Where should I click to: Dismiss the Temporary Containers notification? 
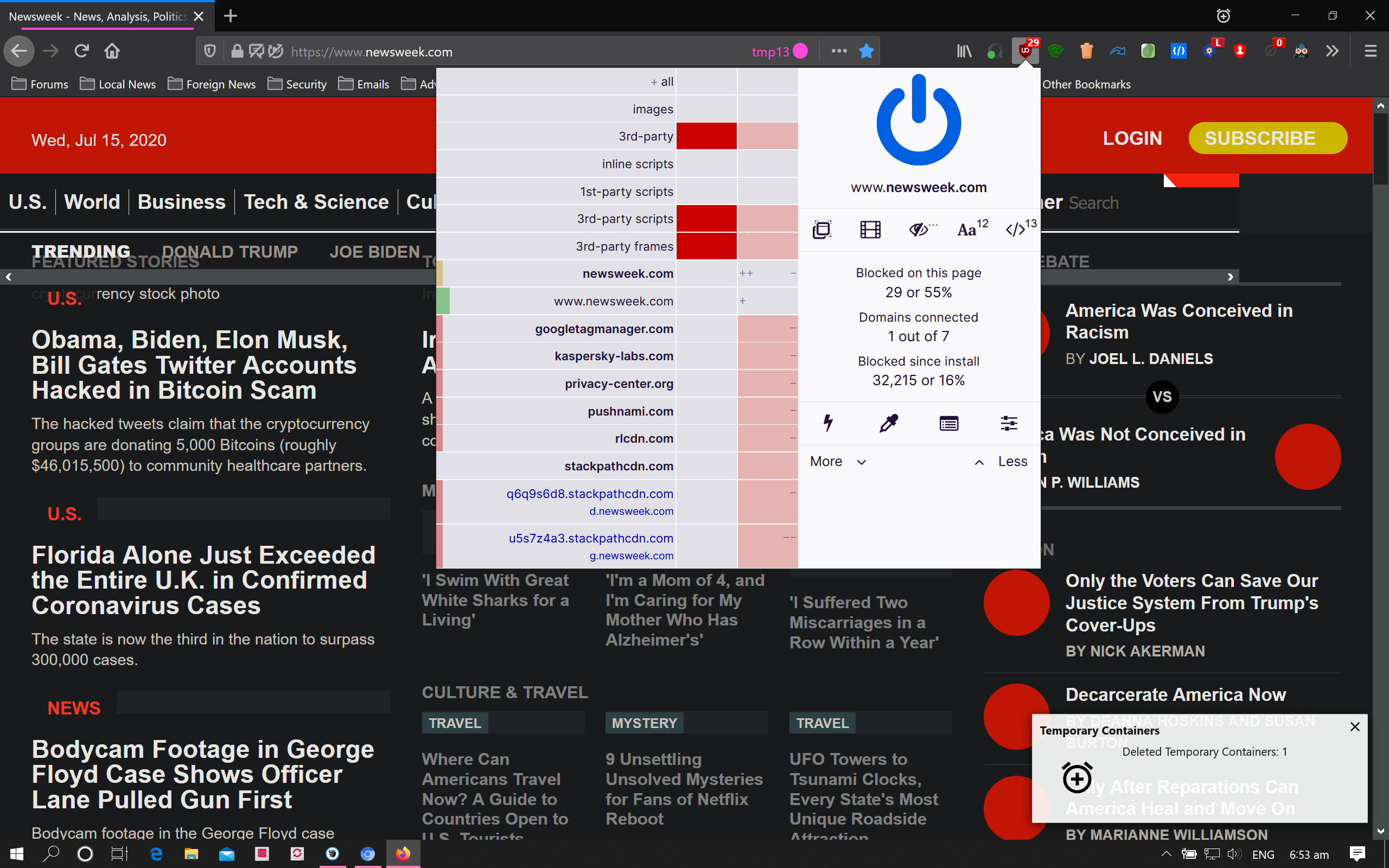(1355, 727)
